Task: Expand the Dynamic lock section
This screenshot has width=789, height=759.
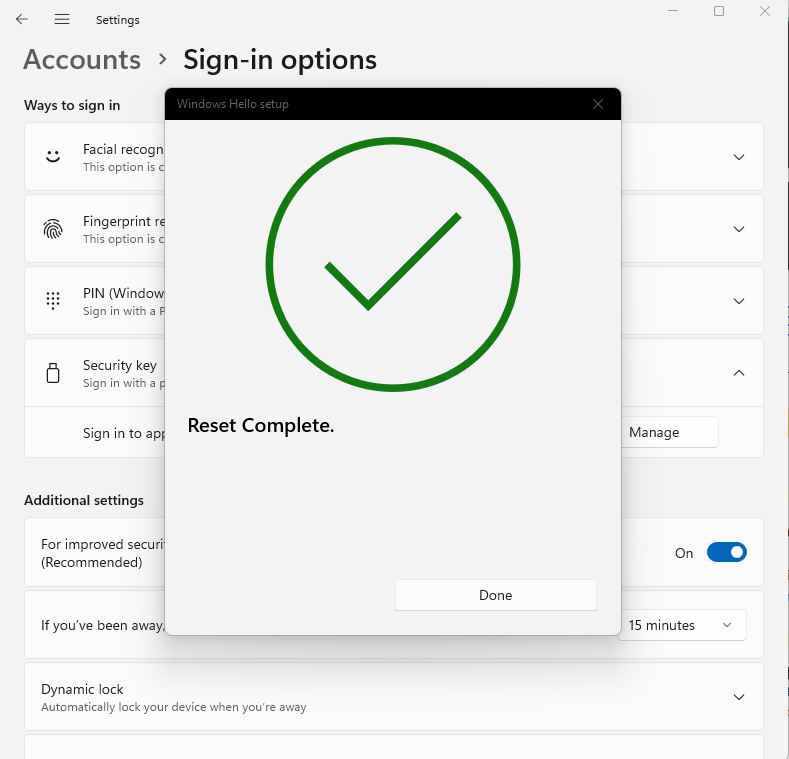Action: pos(739,697)
